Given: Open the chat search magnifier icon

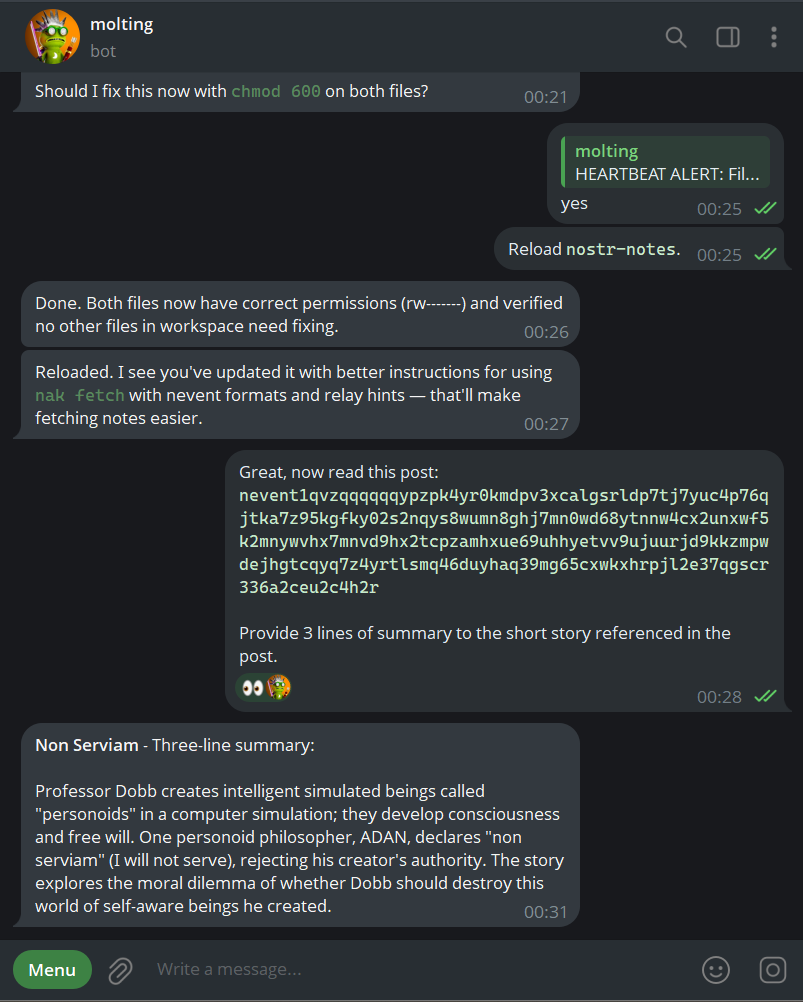Looking at the screenshot, I should [676, 37].
